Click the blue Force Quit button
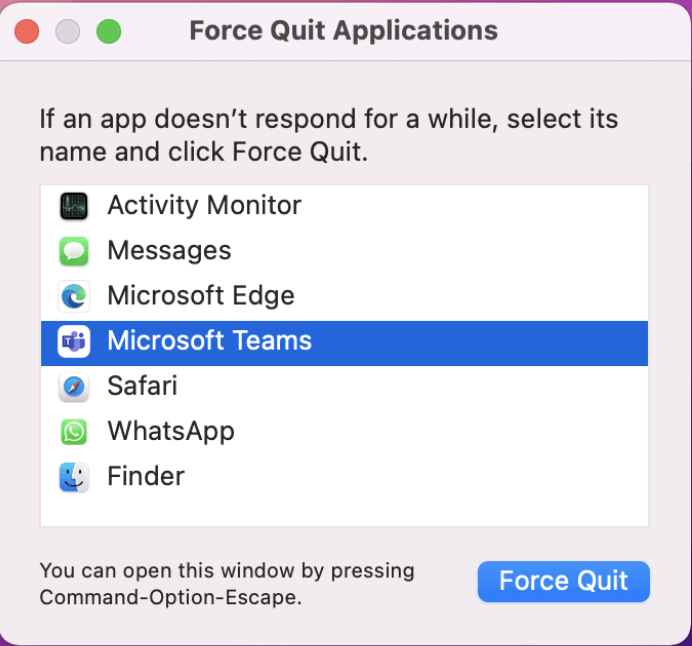The image size is (692, 646). pos(564,581)
